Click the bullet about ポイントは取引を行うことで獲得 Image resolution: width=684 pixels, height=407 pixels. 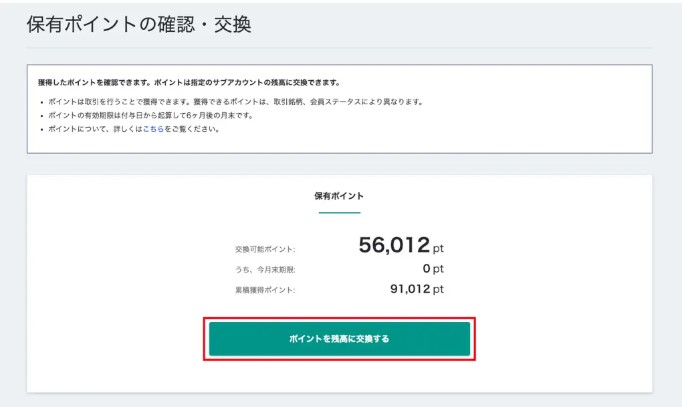pyautogui.click(x=230, y=101)
